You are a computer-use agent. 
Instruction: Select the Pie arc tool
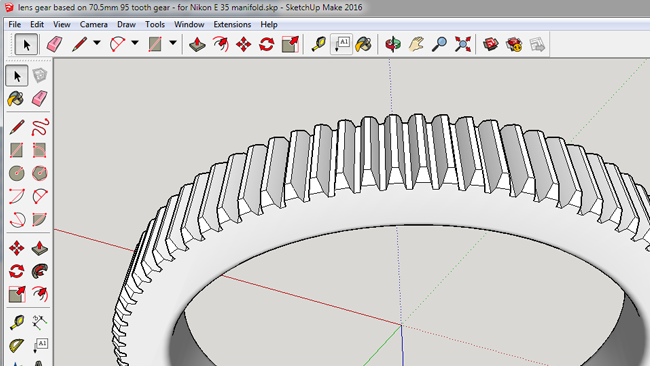(40, 220)
